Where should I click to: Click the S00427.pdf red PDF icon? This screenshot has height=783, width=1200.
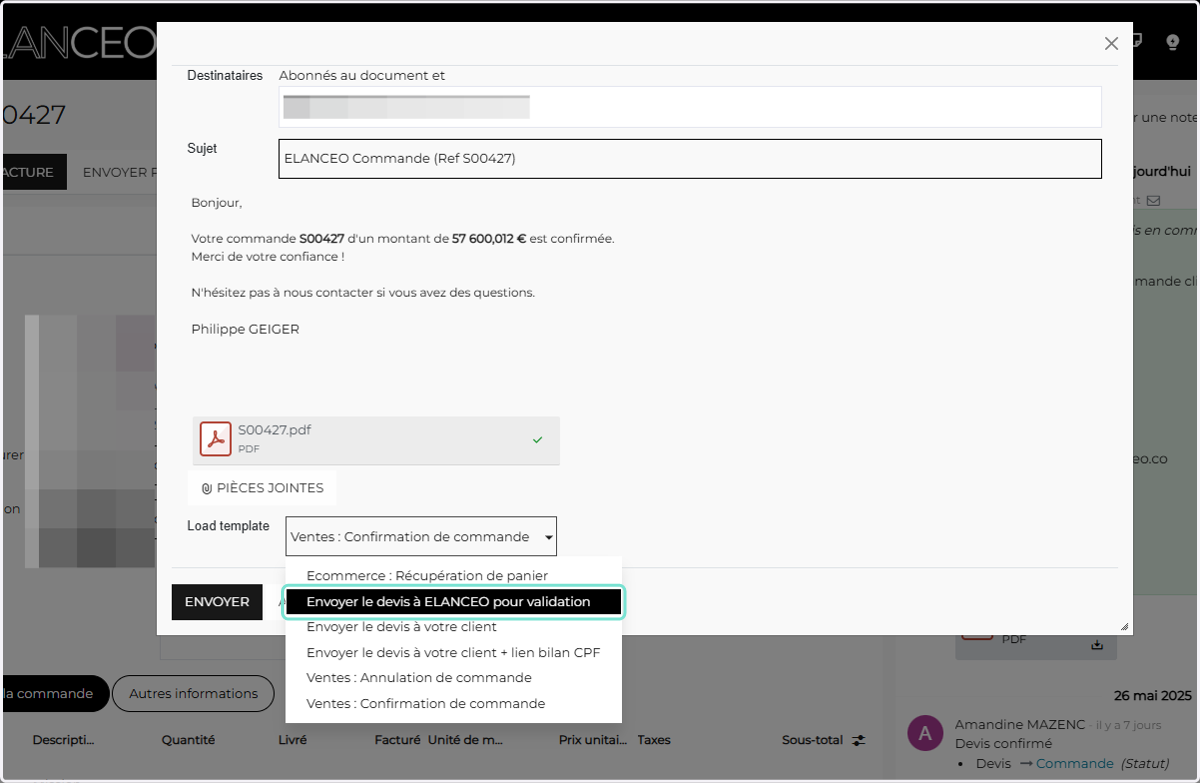point(215,439)
